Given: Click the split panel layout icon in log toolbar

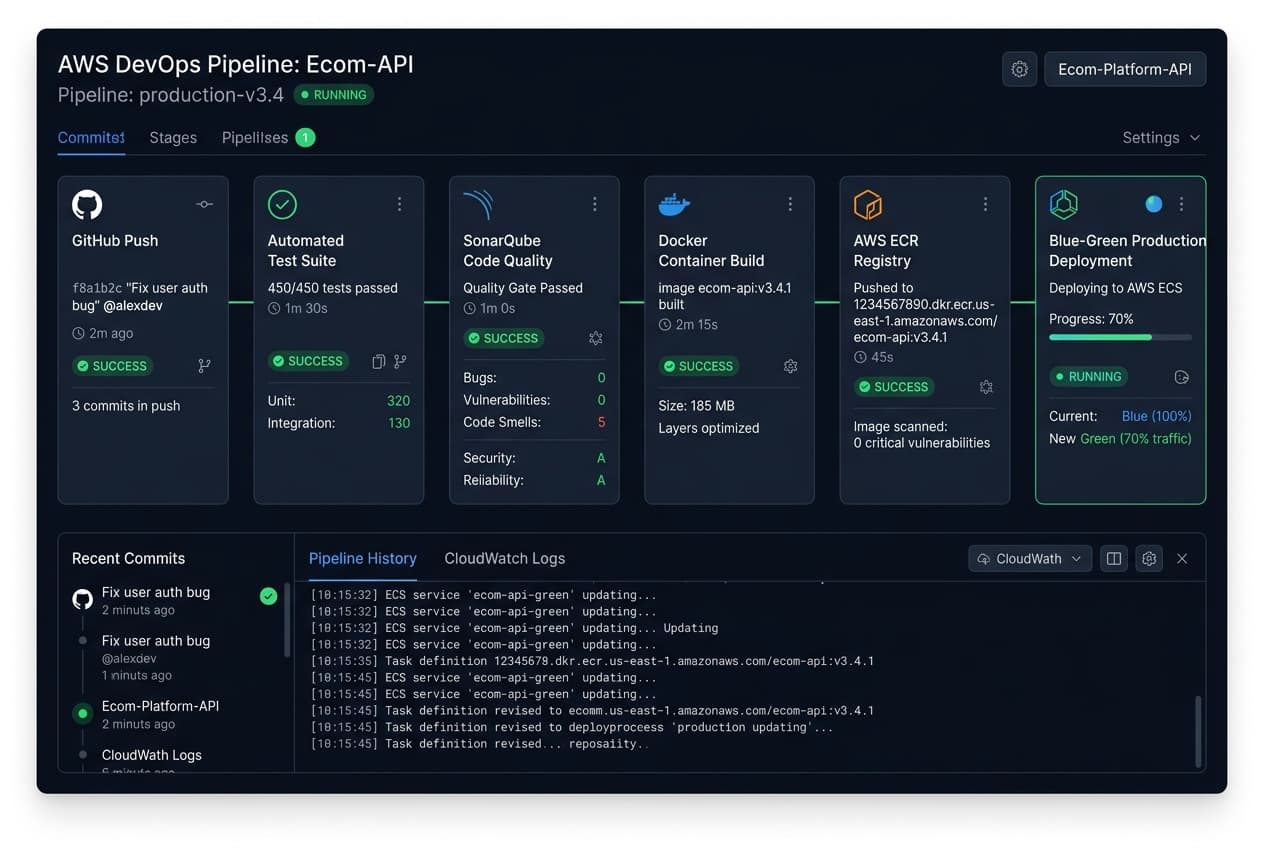Looking at the screenshot, I should (1114, 558).
